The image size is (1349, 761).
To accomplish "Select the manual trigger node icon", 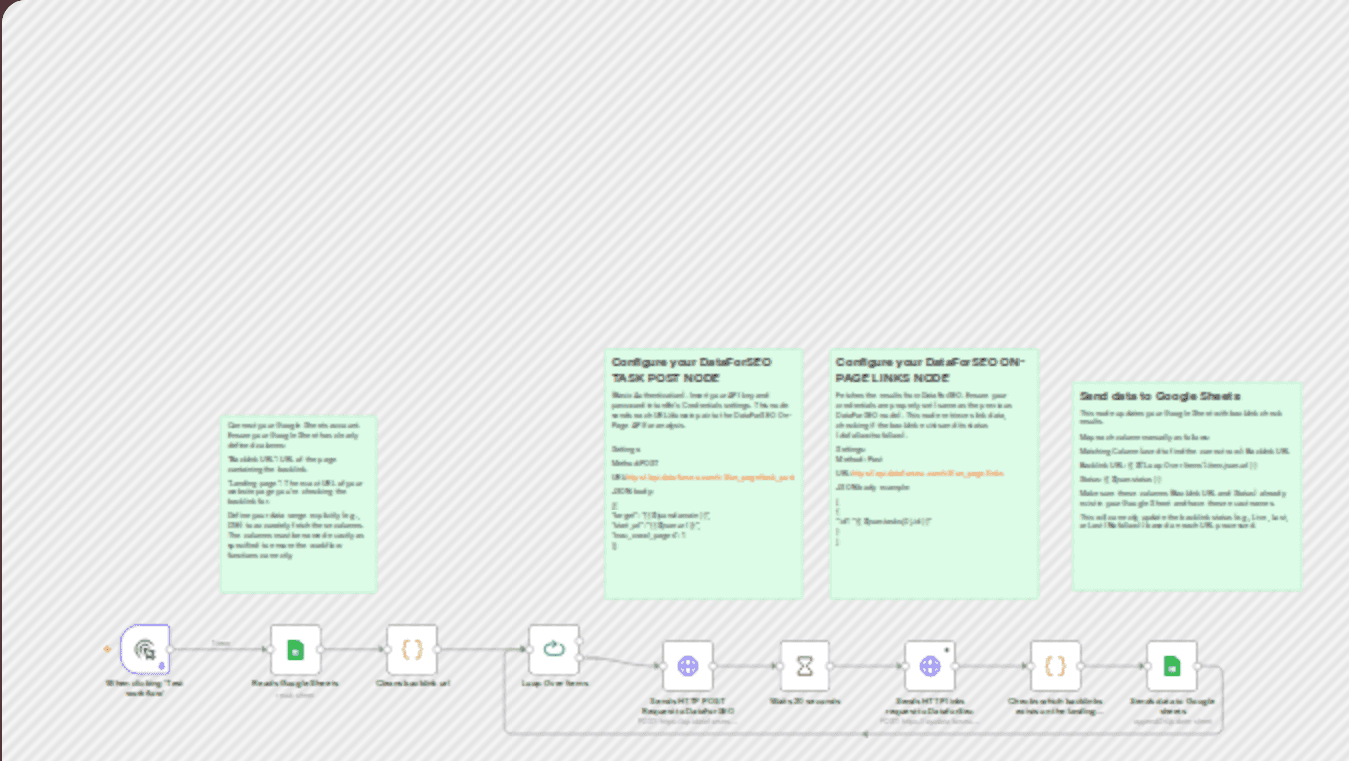I will (x=146, y=649).
